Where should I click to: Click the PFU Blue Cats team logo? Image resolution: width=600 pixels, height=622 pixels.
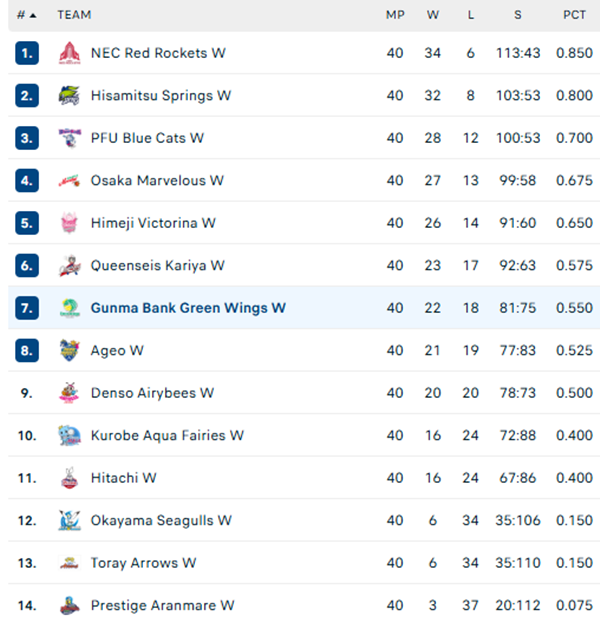69,138
